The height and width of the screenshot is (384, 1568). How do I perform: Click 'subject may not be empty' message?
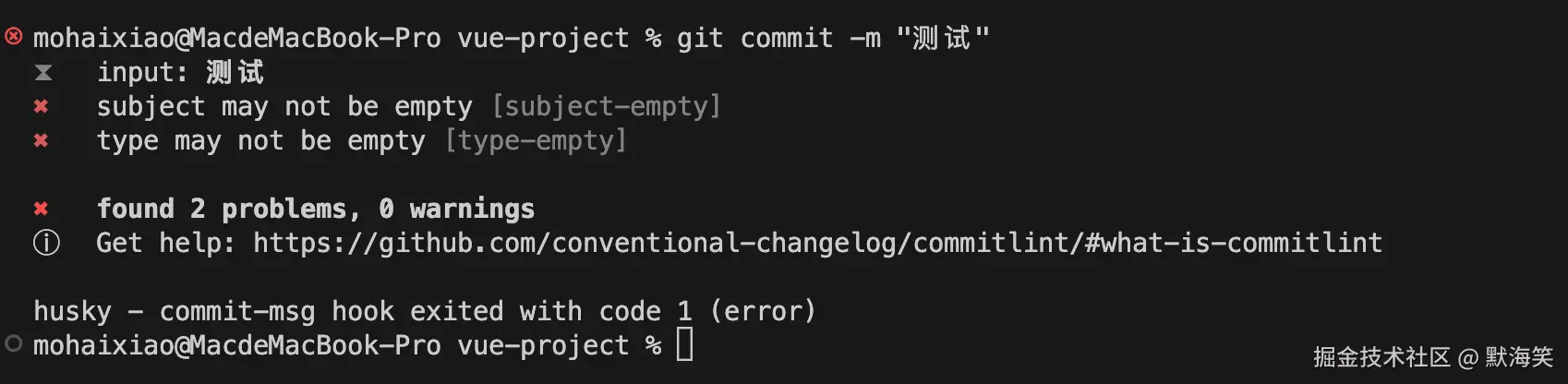point(284,107)
